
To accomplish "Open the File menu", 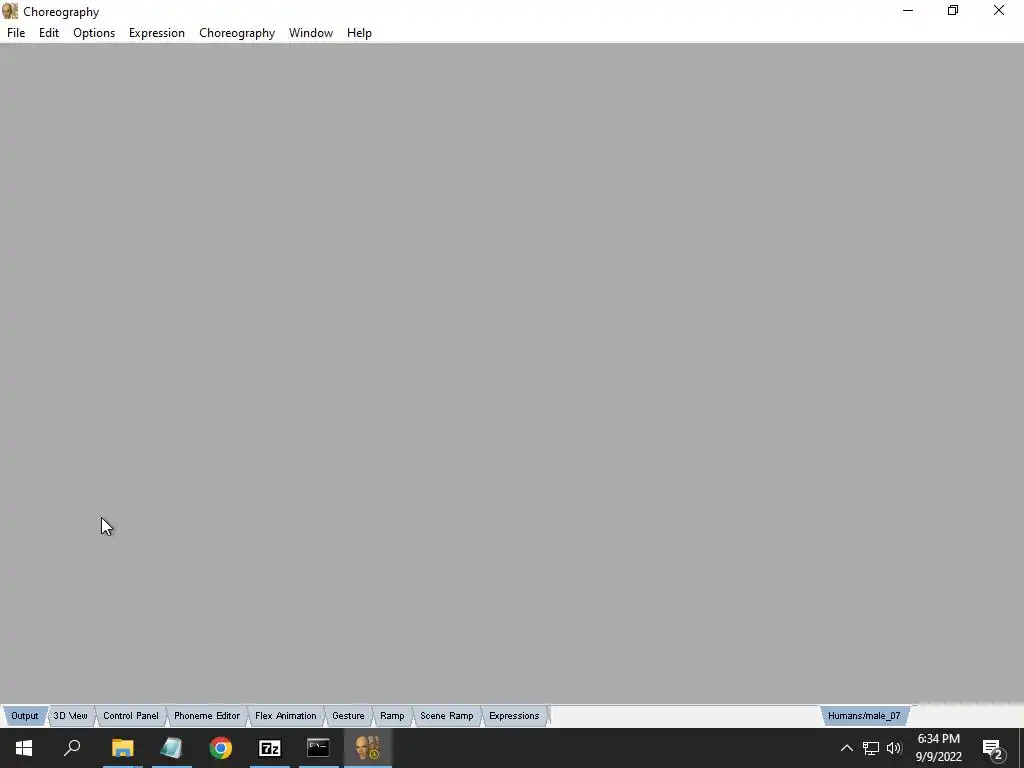I will [16, 33].
